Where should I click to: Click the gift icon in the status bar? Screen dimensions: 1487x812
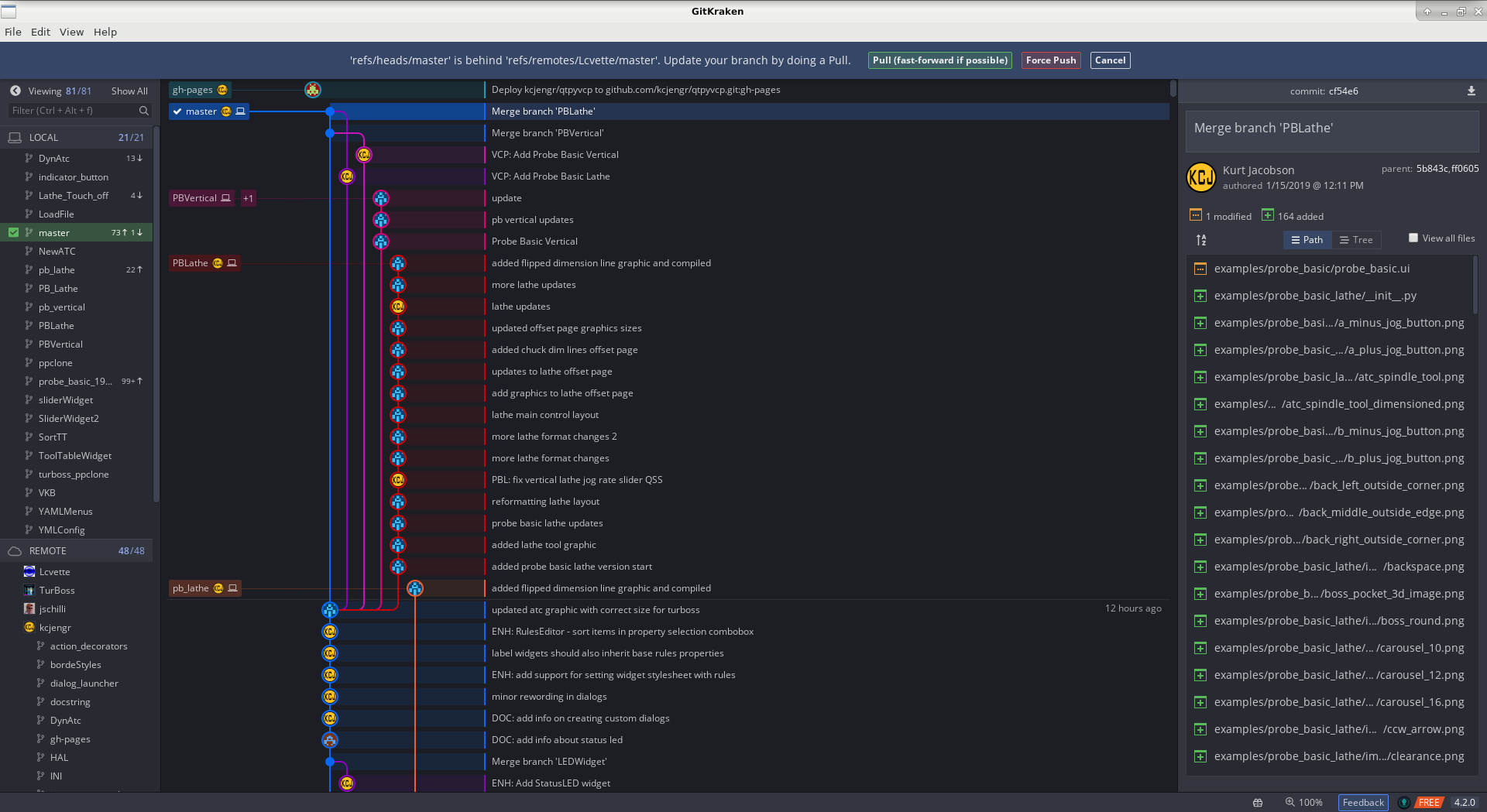point(1258,803)
